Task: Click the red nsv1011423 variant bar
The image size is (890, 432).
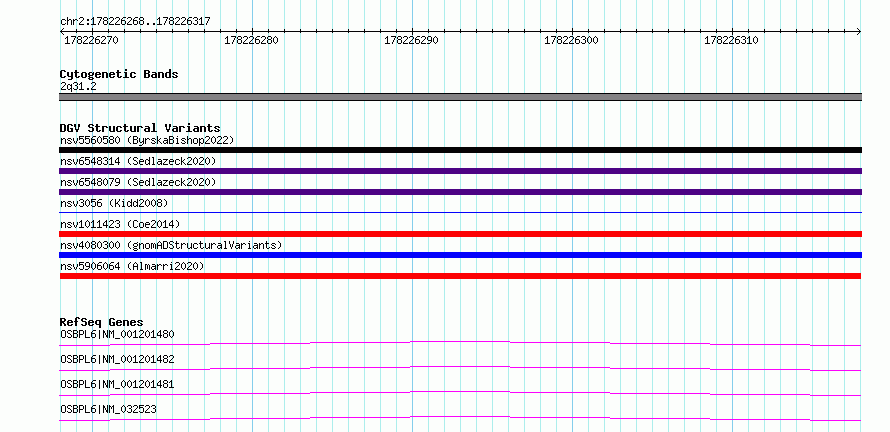Action: coord(460,234)
